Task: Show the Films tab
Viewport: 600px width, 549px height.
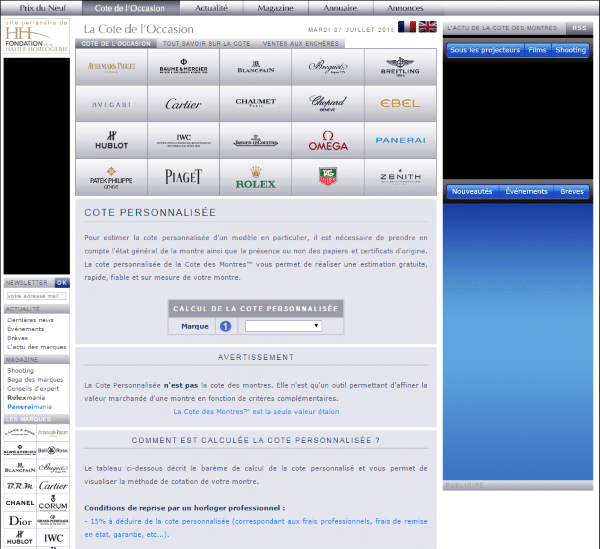Action: click(537, 50)
